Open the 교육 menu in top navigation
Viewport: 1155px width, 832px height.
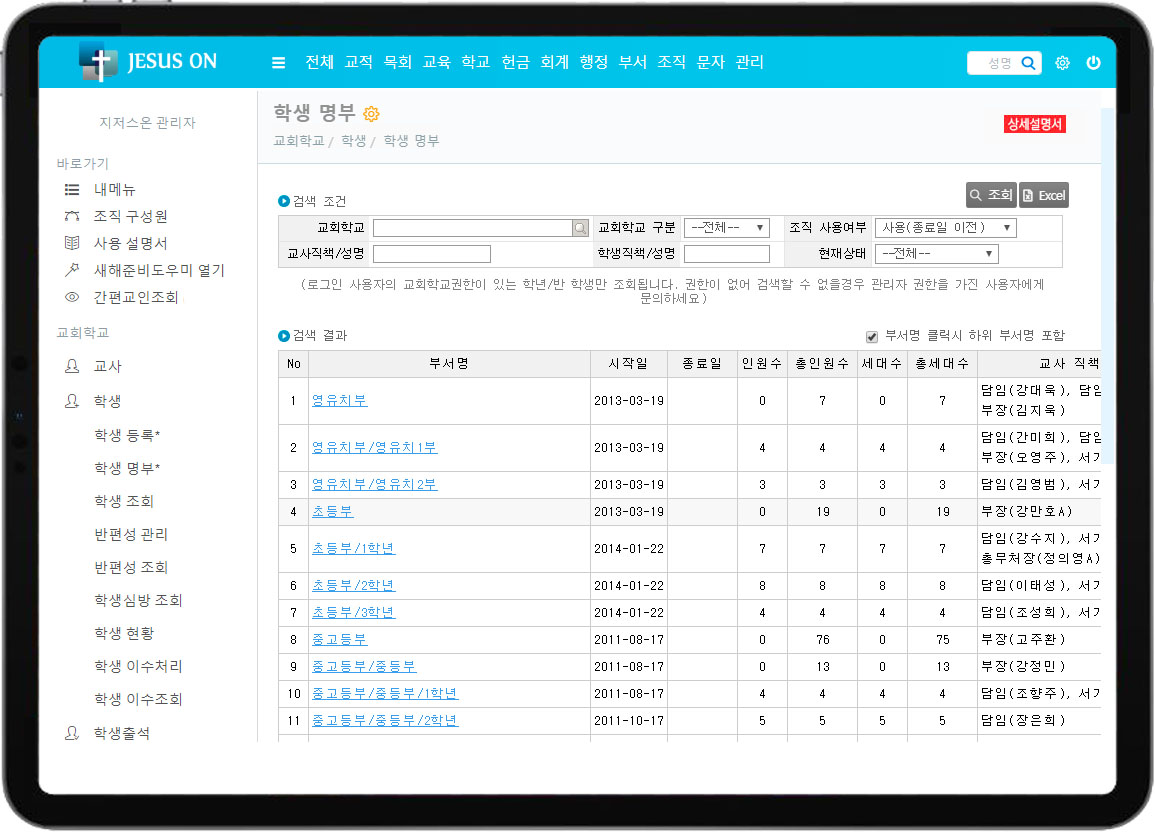436,62
